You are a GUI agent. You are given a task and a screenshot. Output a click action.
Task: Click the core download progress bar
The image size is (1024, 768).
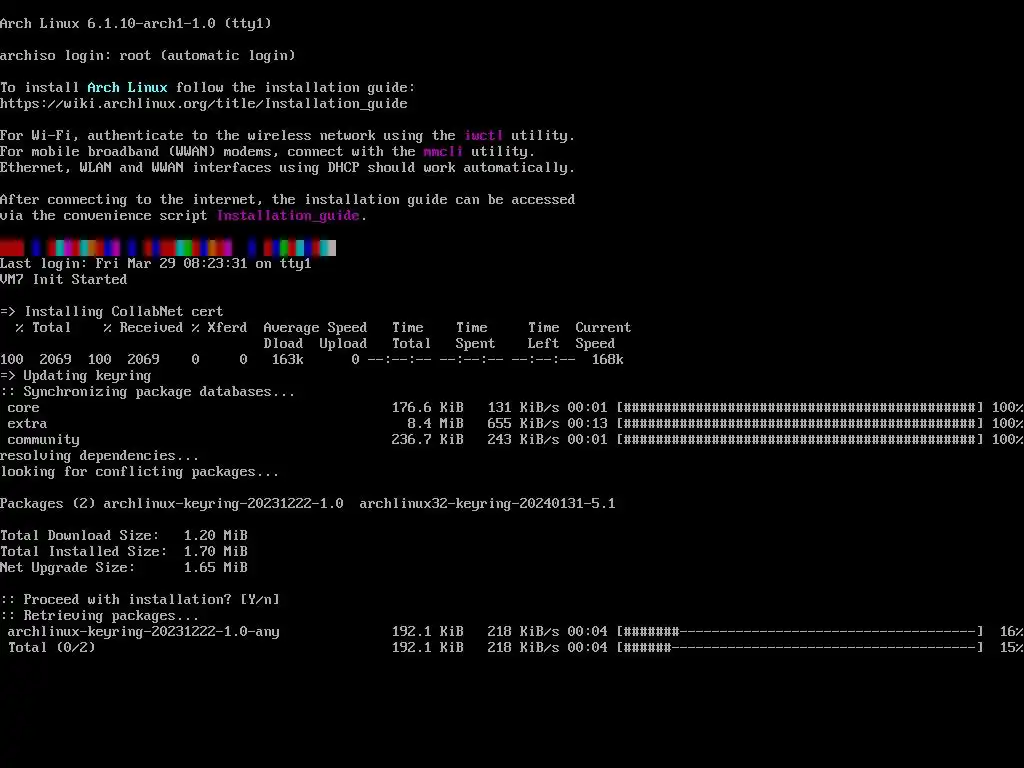pyautogui.click(x=800, y=408)
